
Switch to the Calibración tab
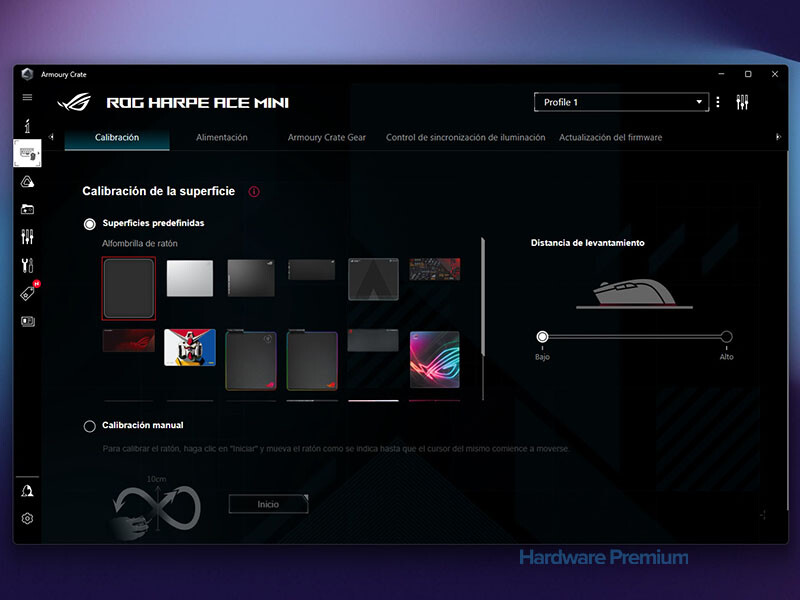pyautogui.click(x=117, y=137)
